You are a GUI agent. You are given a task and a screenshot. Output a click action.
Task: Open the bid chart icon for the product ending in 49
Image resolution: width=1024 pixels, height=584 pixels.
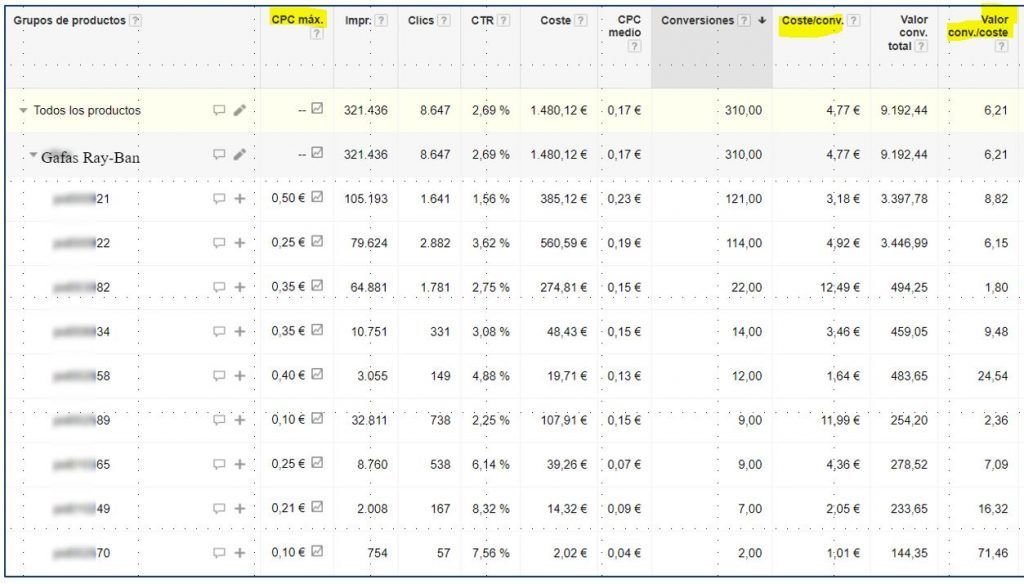pyautogui.click(x=317, y=507)
